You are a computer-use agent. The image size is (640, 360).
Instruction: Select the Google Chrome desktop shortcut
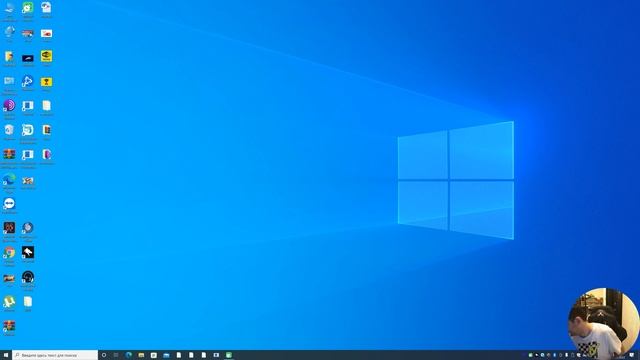9,253
